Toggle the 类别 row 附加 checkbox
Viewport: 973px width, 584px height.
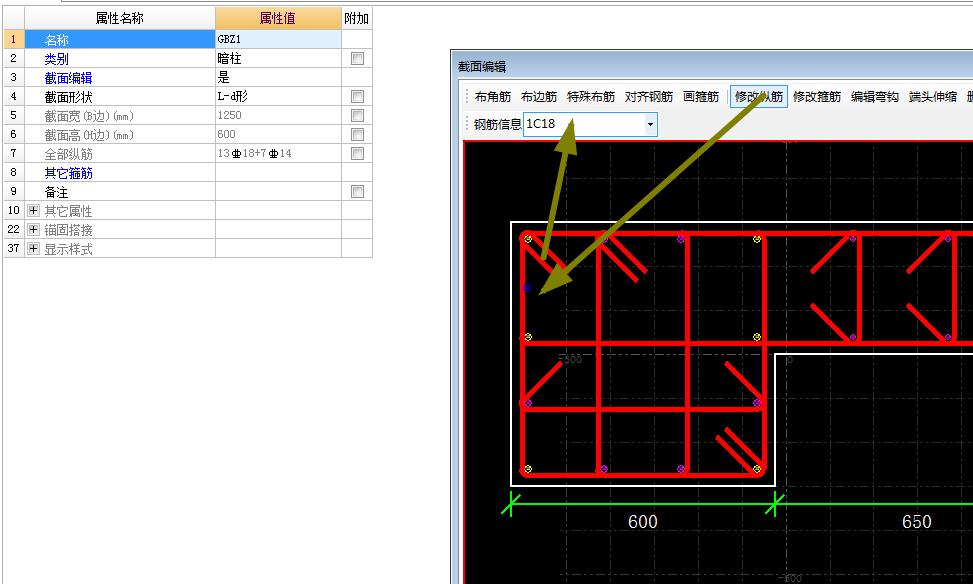pos(357,58)
